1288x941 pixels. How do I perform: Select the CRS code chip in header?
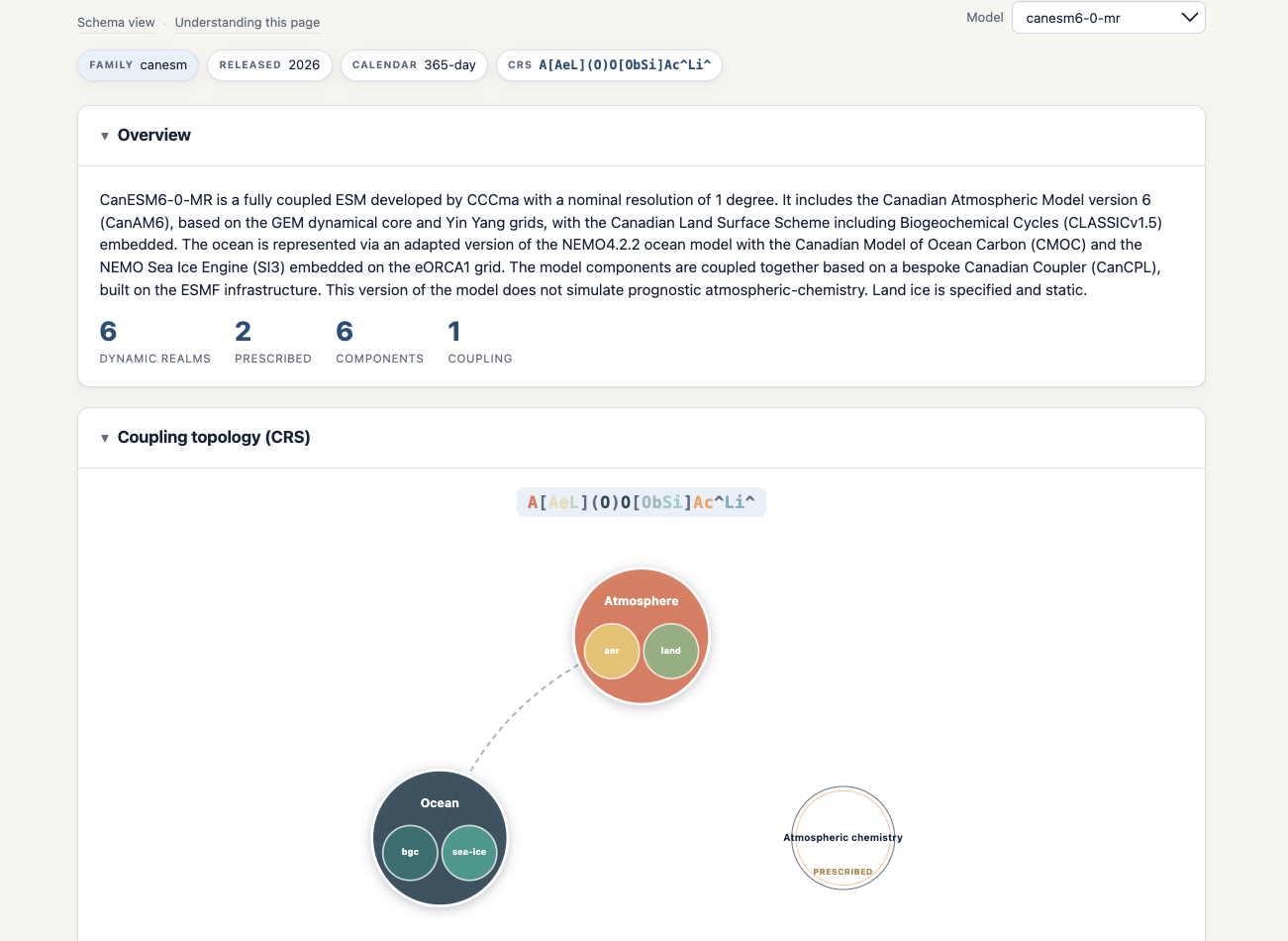(609, 65)
